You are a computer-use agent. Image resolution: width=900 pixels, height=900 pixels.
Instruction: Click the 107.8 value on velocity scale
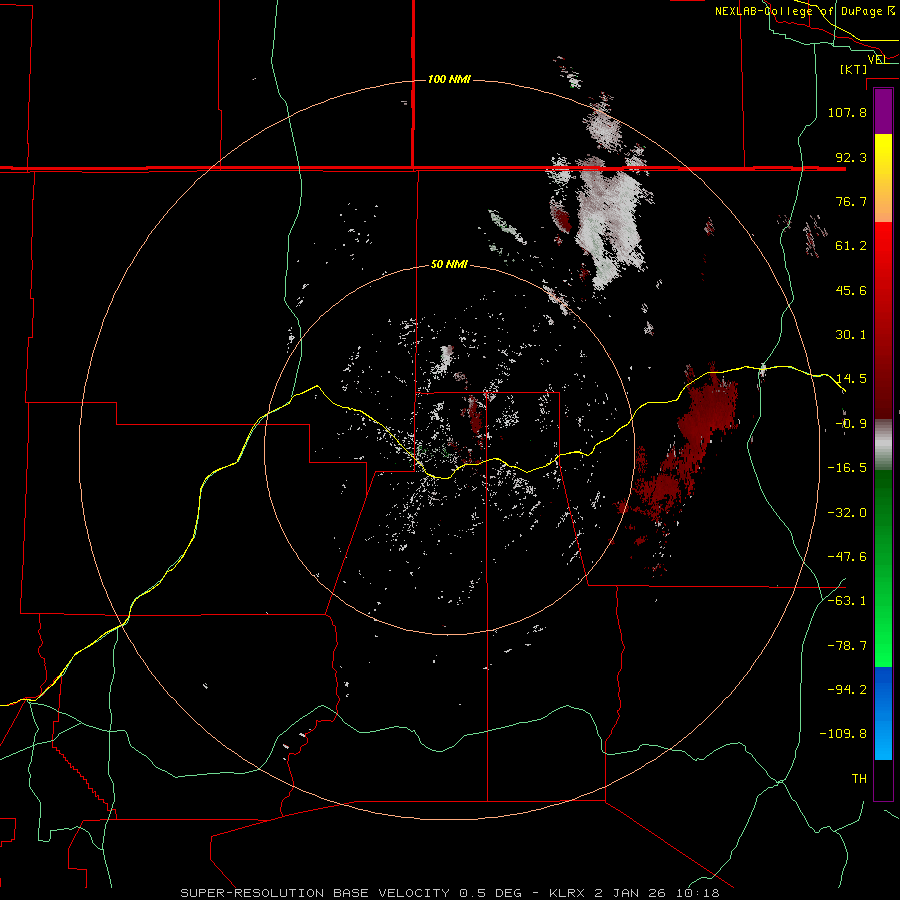847,112
